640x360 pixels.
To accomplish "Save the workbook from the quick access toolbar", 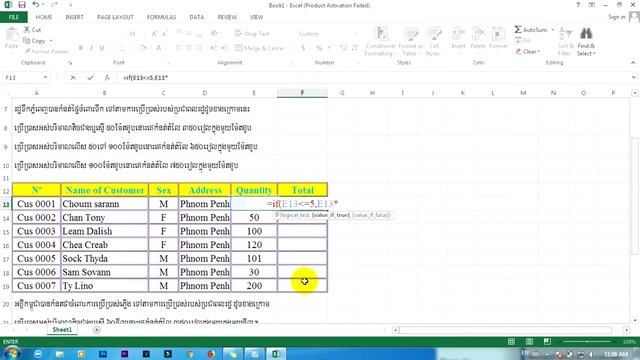I will [x=22, y=5].
